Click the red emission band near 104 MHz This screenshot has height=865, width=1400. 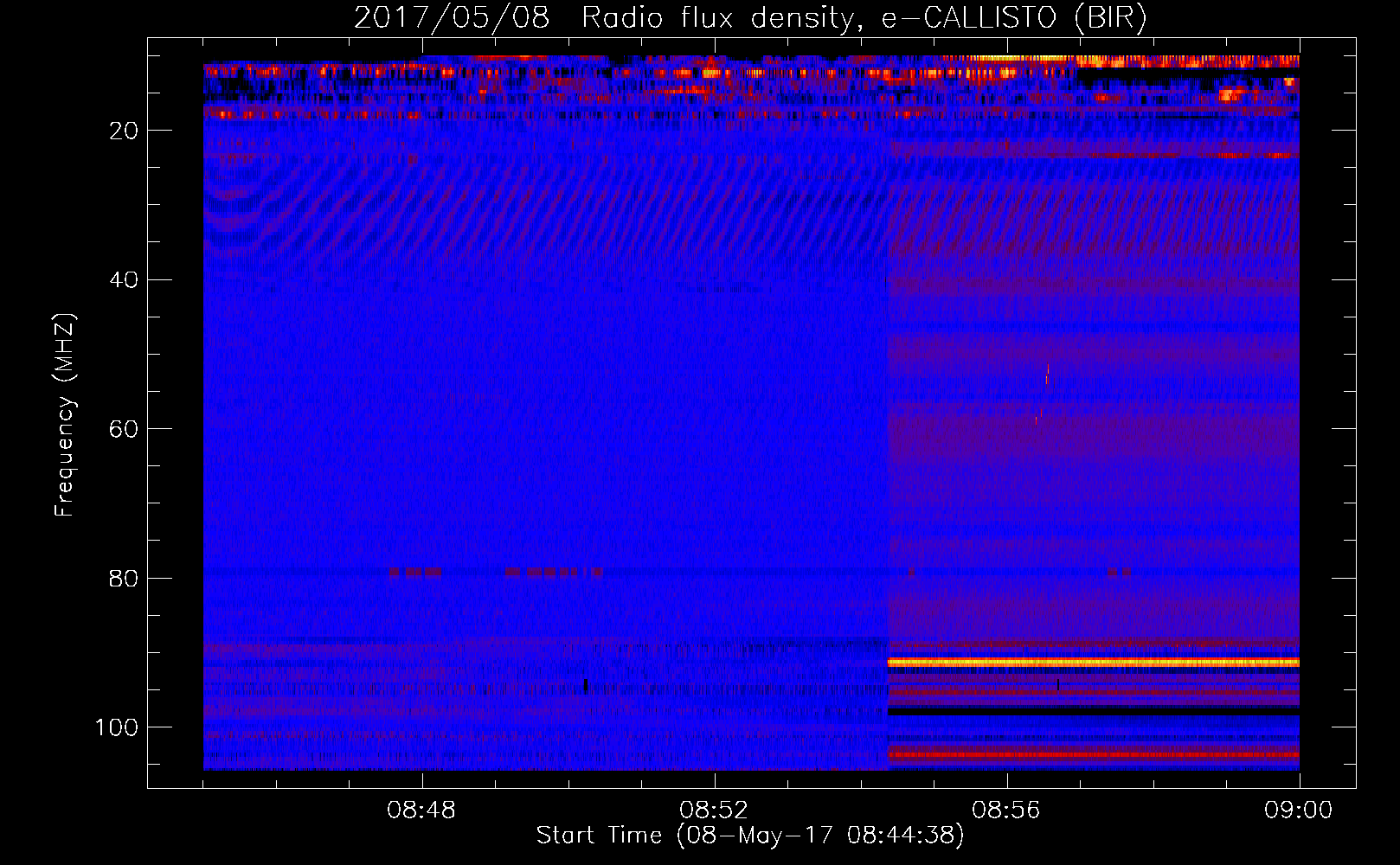click(1094, 754)
